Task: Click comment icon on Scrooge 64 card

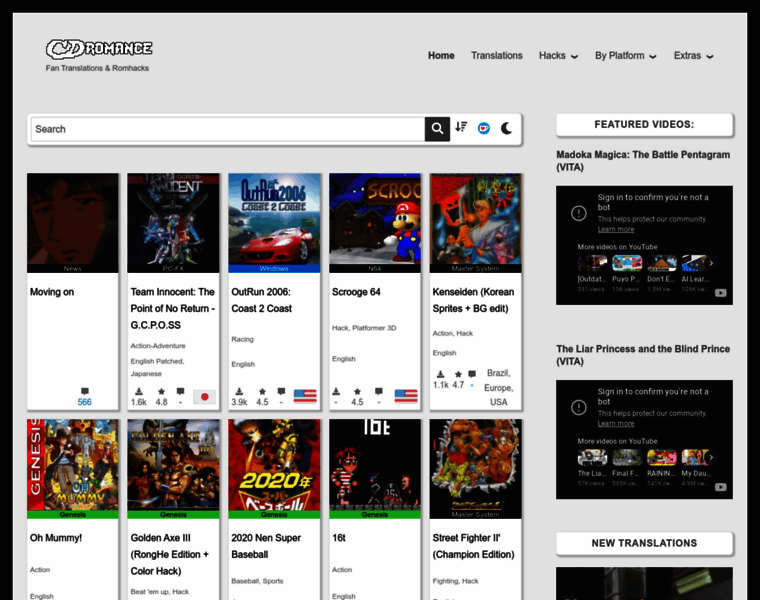Action: click(379, 391)
